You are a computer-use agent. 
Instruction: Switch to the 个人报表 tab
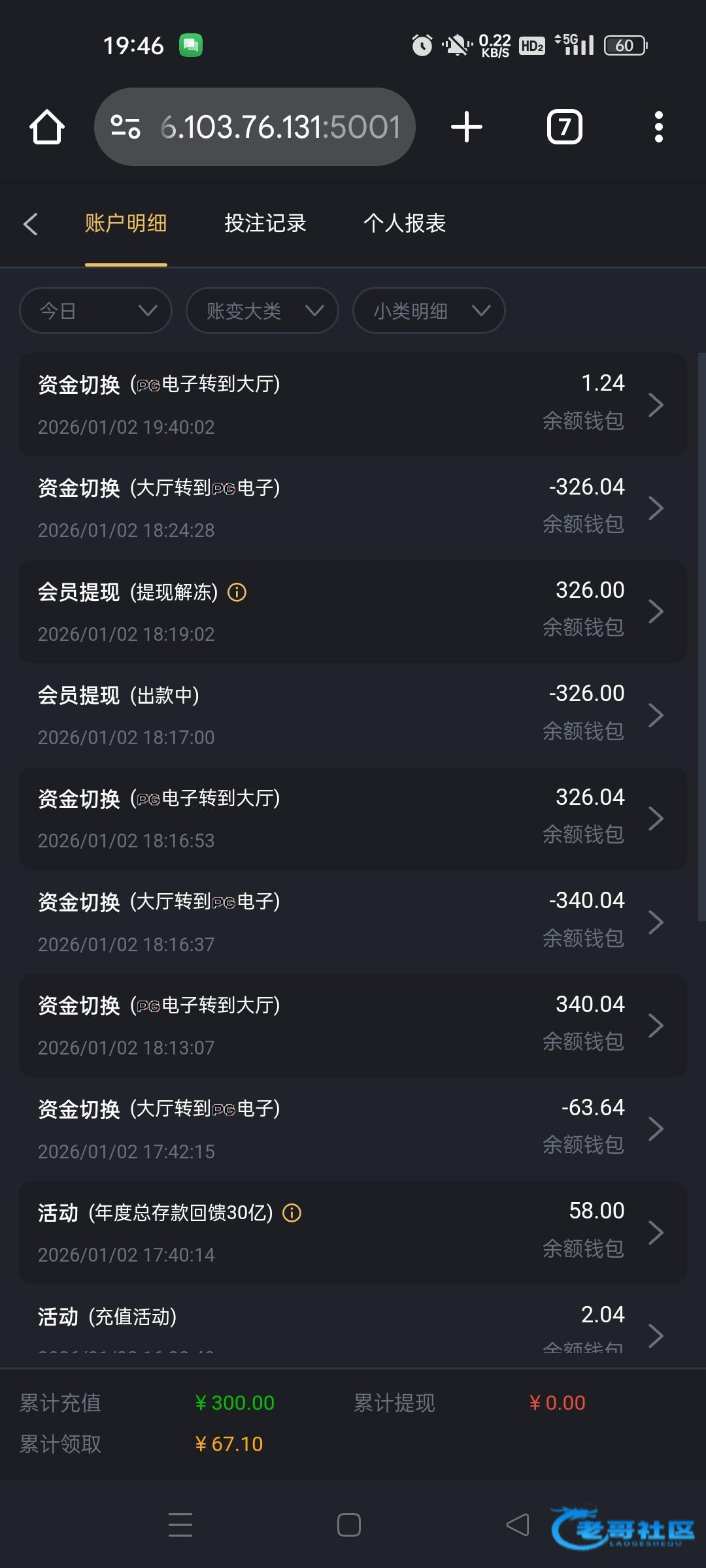[405, 223]
